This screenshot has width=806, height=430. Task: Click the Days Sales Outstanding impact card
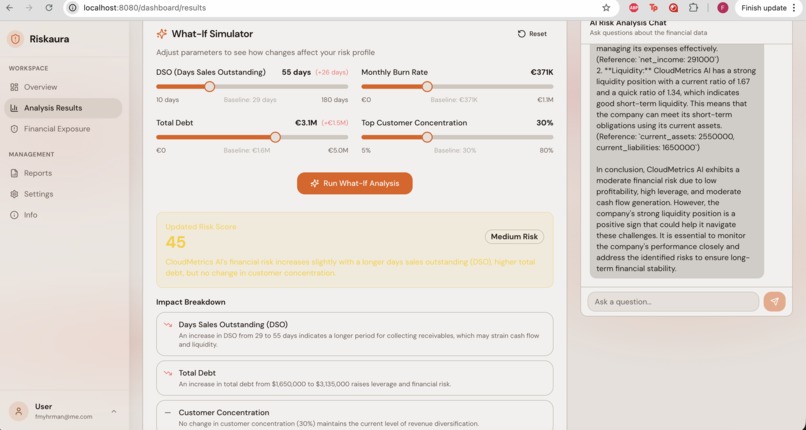[355, 334]
